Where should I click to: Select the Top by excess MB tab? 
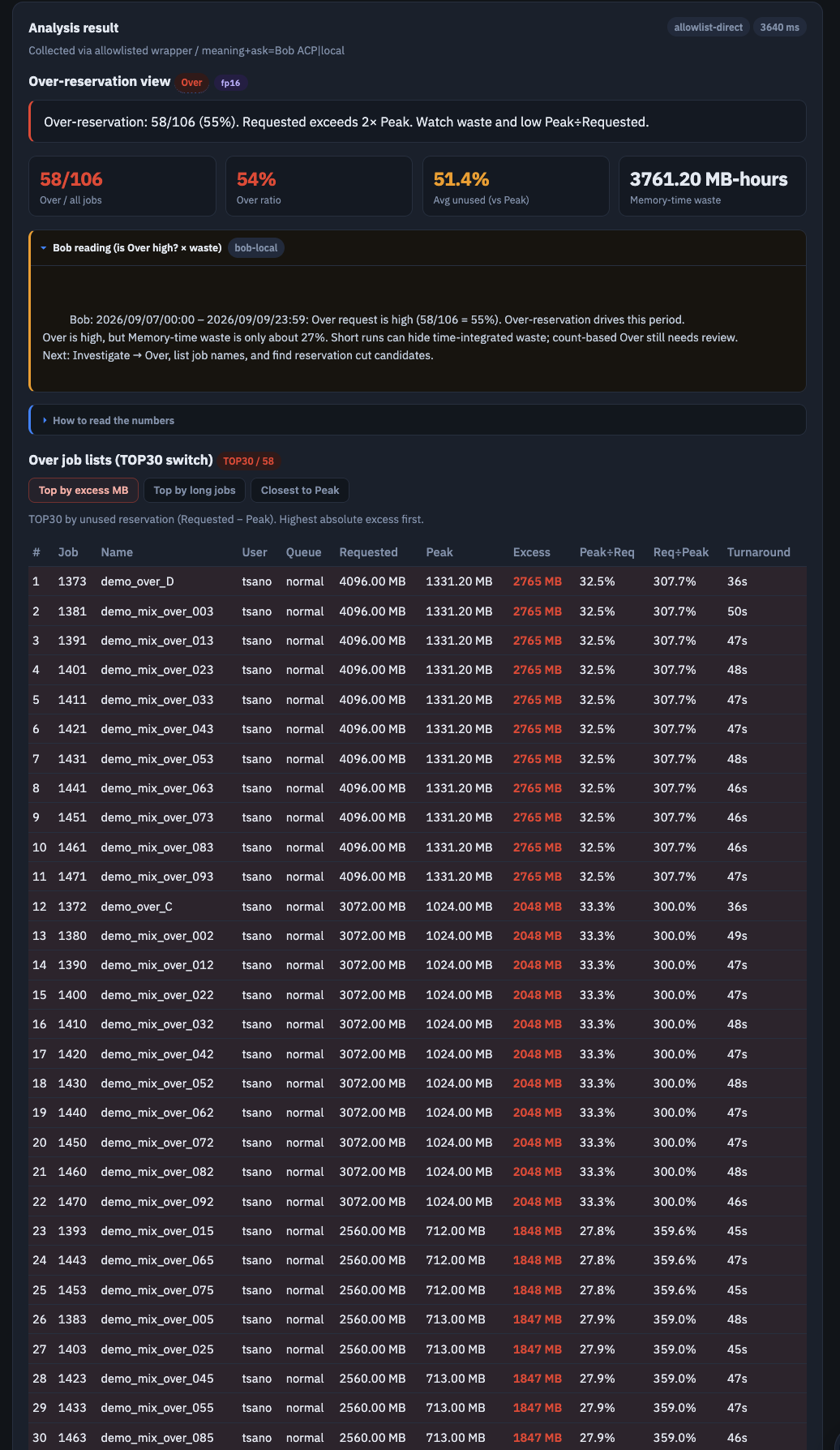(84, 490)
